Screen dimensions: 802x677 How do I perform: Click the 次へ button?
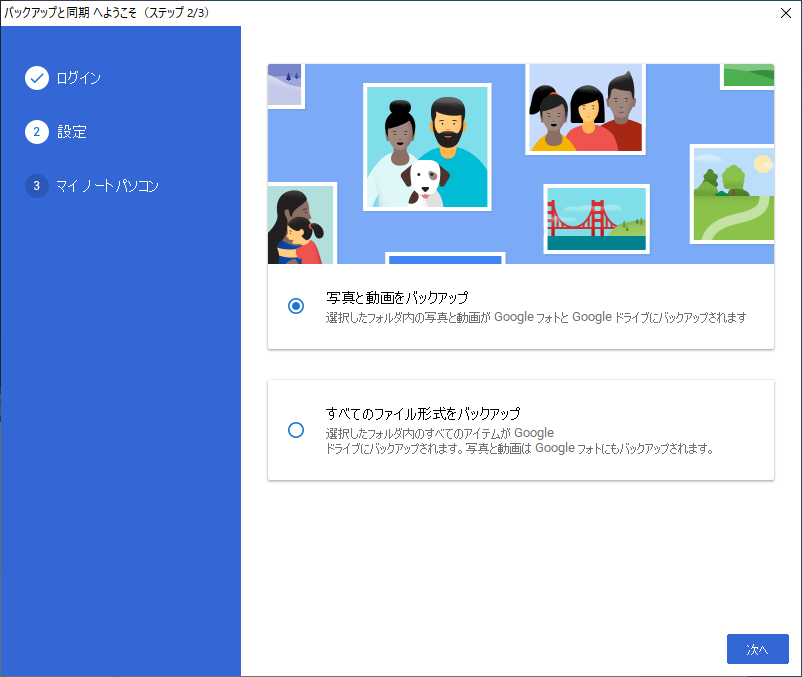(x=758, y=649)
